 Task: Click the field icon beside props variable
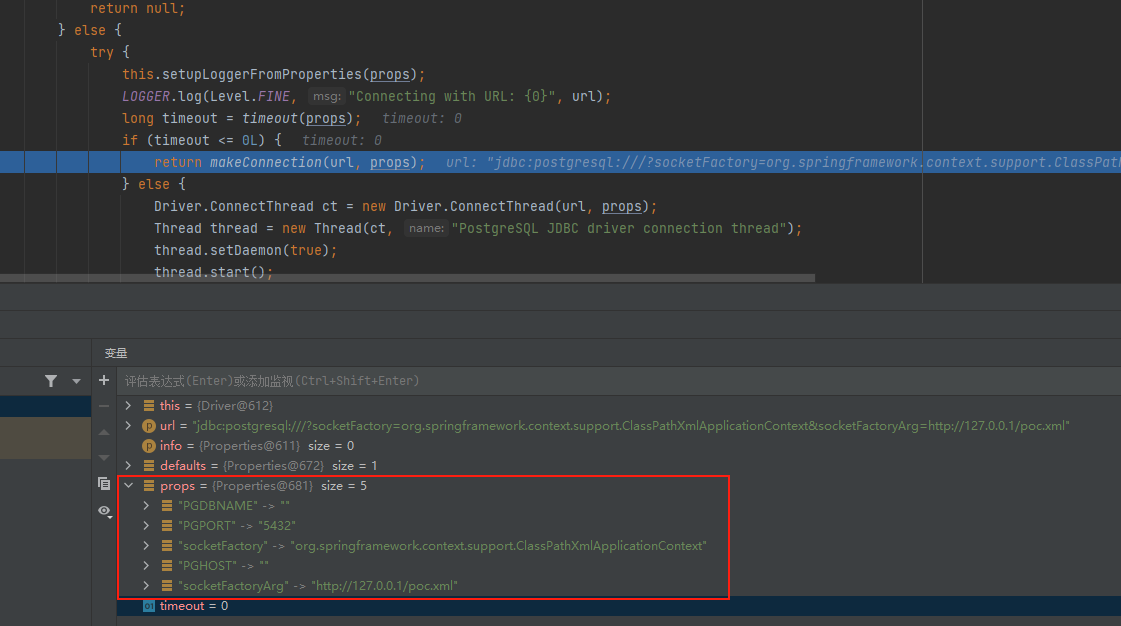click(x=149, y=485)
